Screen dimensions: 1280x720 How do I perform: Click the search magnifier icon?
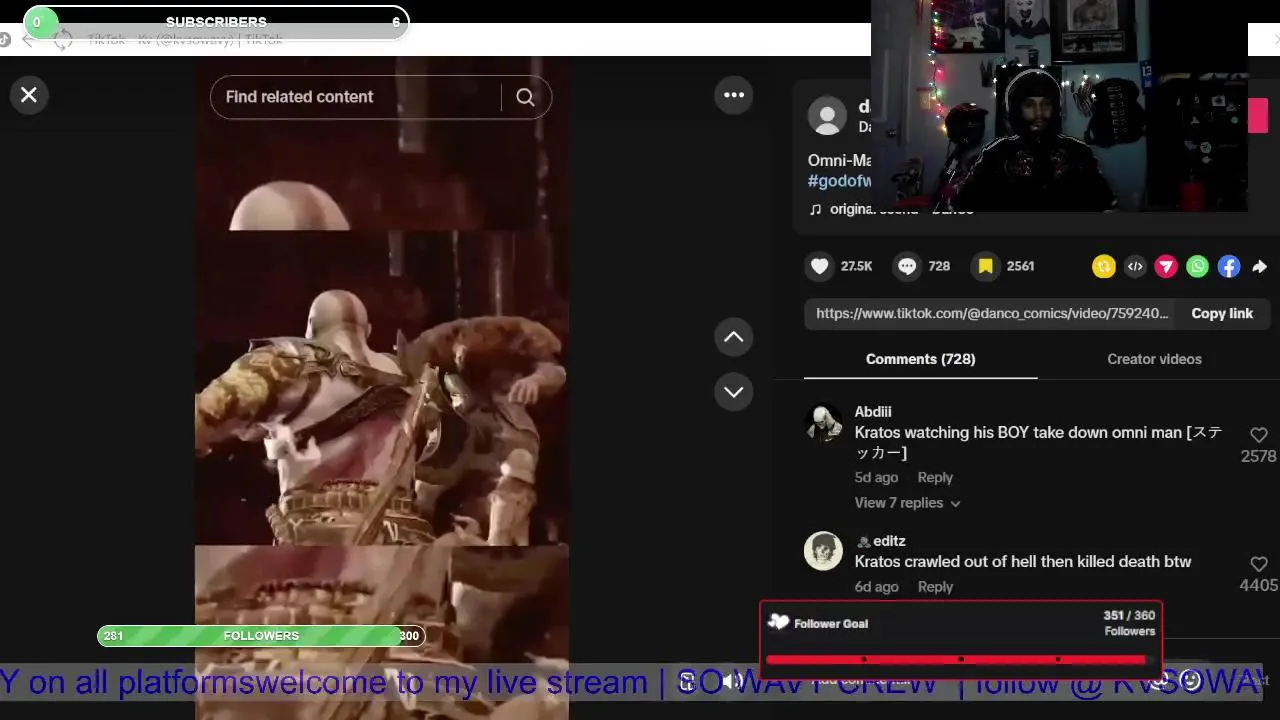[x=525, y=97]
